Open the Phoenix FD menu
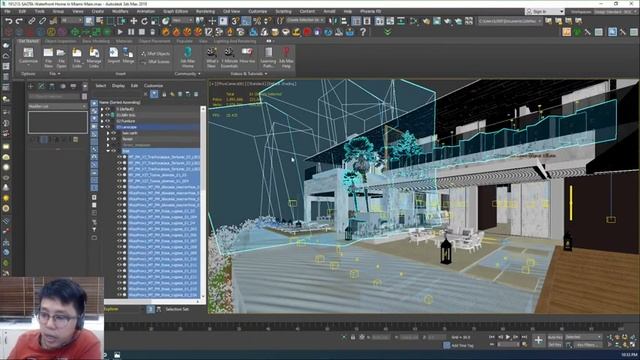 [x=370, y=11]
